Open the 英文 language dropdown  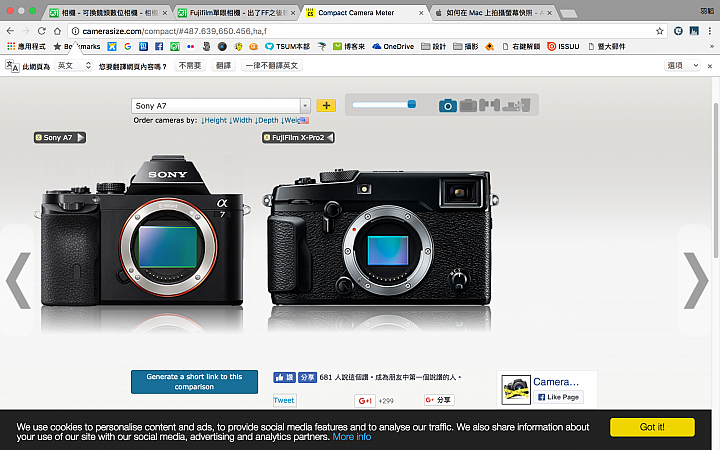tap(74, 66)
